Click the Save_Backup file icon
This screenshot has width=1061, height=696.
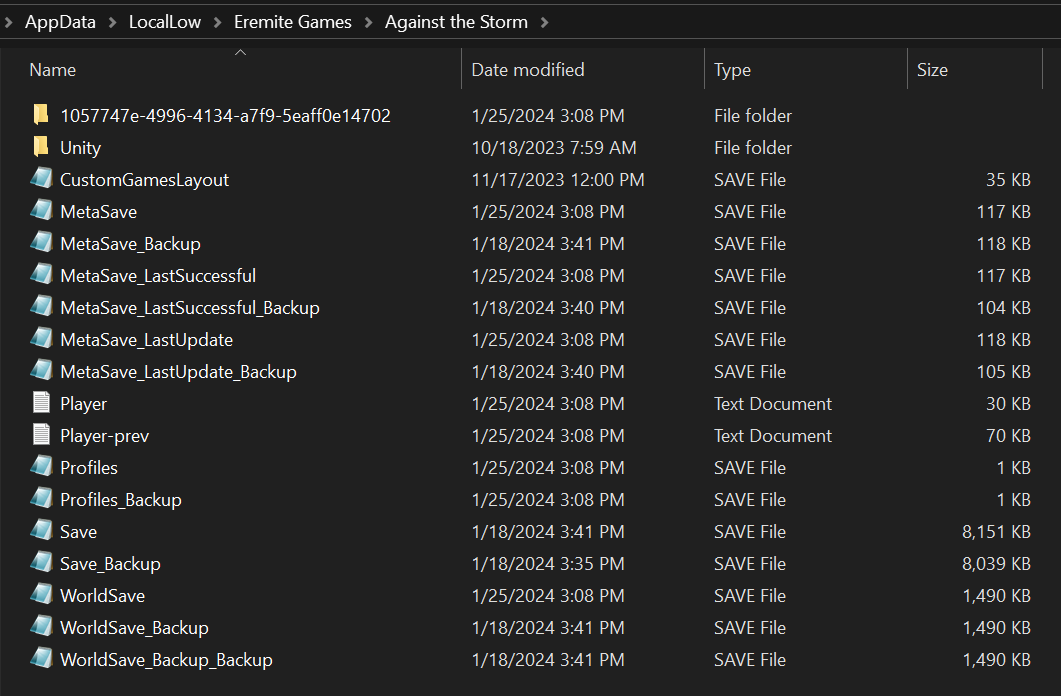[x=41, y=563]
